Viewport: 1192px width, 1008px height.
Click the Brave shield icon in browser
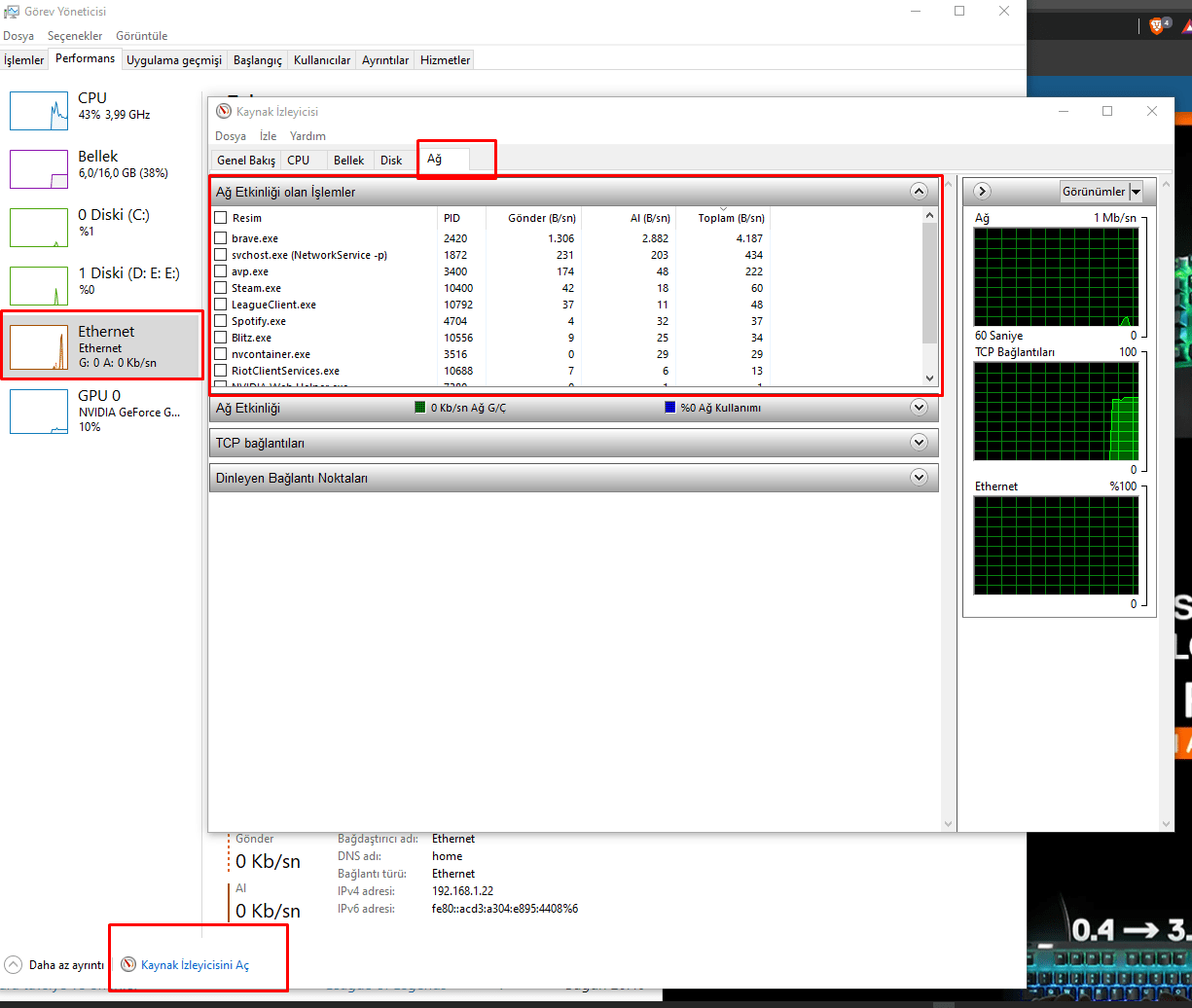tap(1158, 26)
